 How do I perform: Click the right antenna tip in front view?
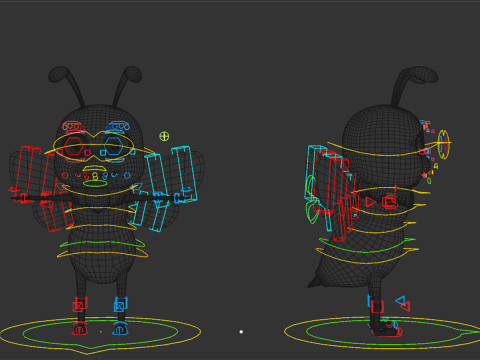tap(133, 74)
